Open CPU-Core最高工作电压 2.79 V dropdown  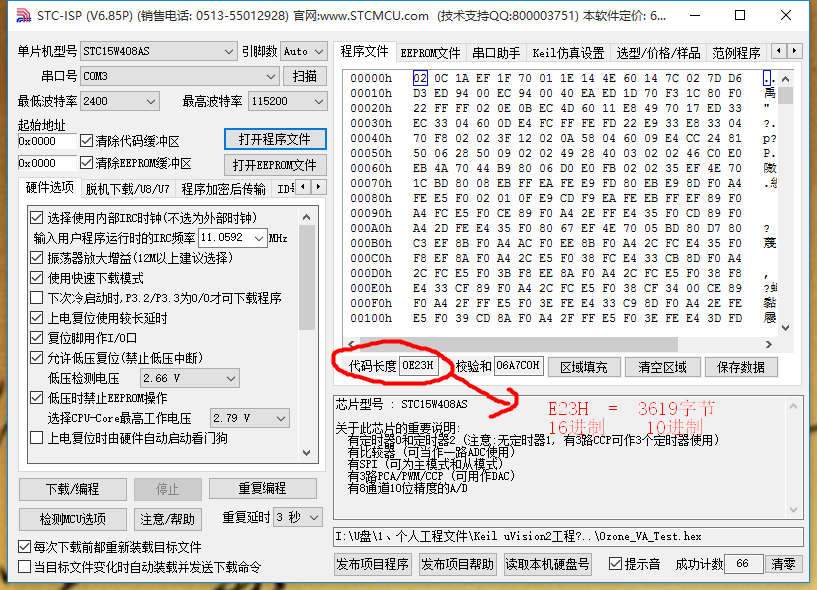tap(250, 418)
